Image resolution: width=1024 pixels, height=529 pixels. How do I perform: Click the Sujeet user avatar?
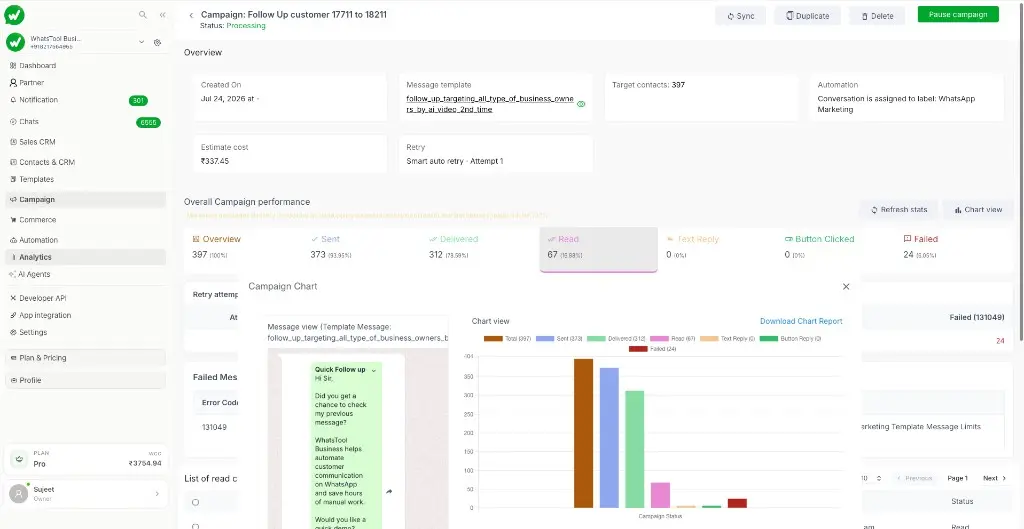pyautogui.click(x=18, y=494)
